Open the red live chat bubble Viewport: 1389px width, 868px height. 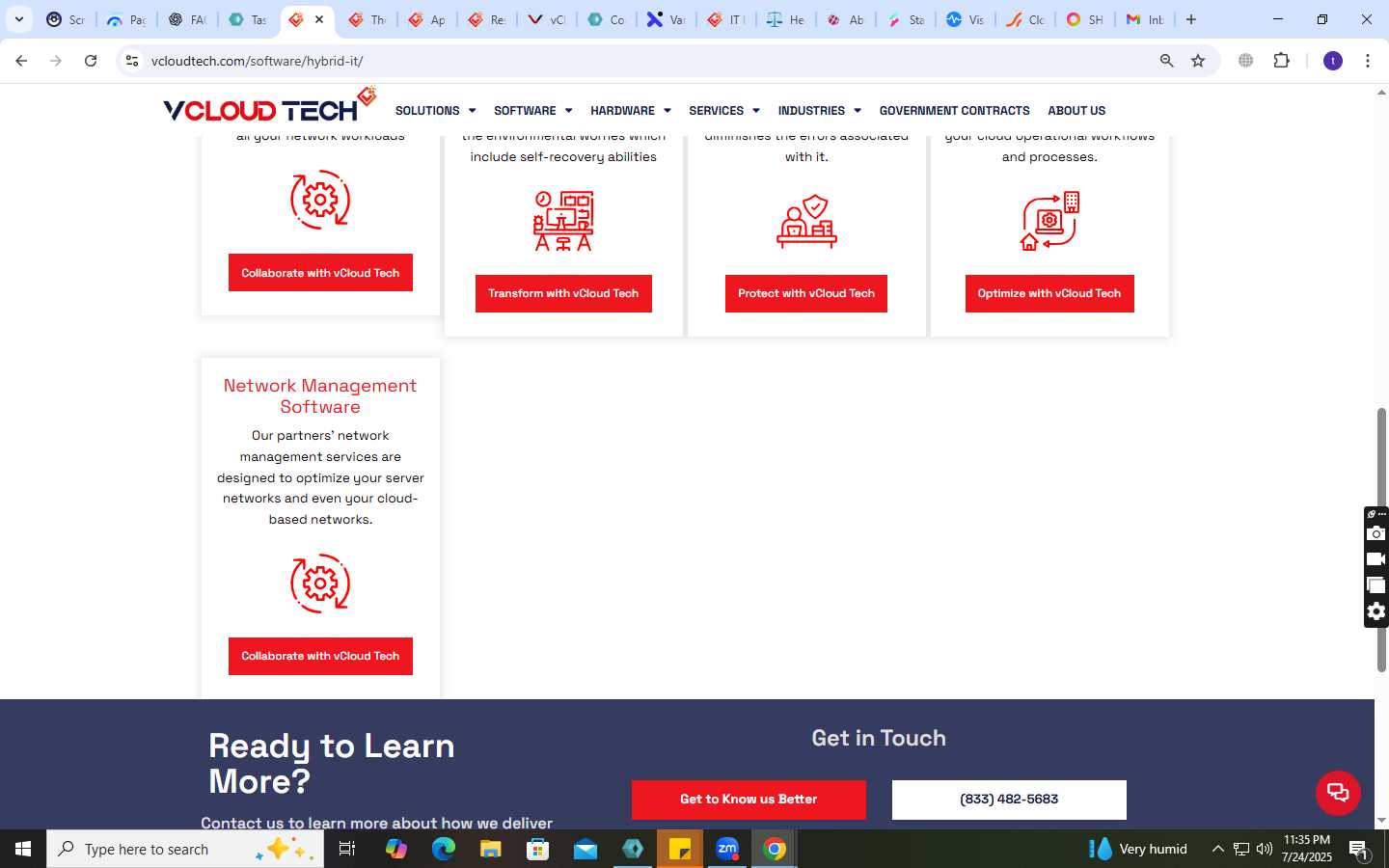pyautogui.click(x=1338, y=793)
